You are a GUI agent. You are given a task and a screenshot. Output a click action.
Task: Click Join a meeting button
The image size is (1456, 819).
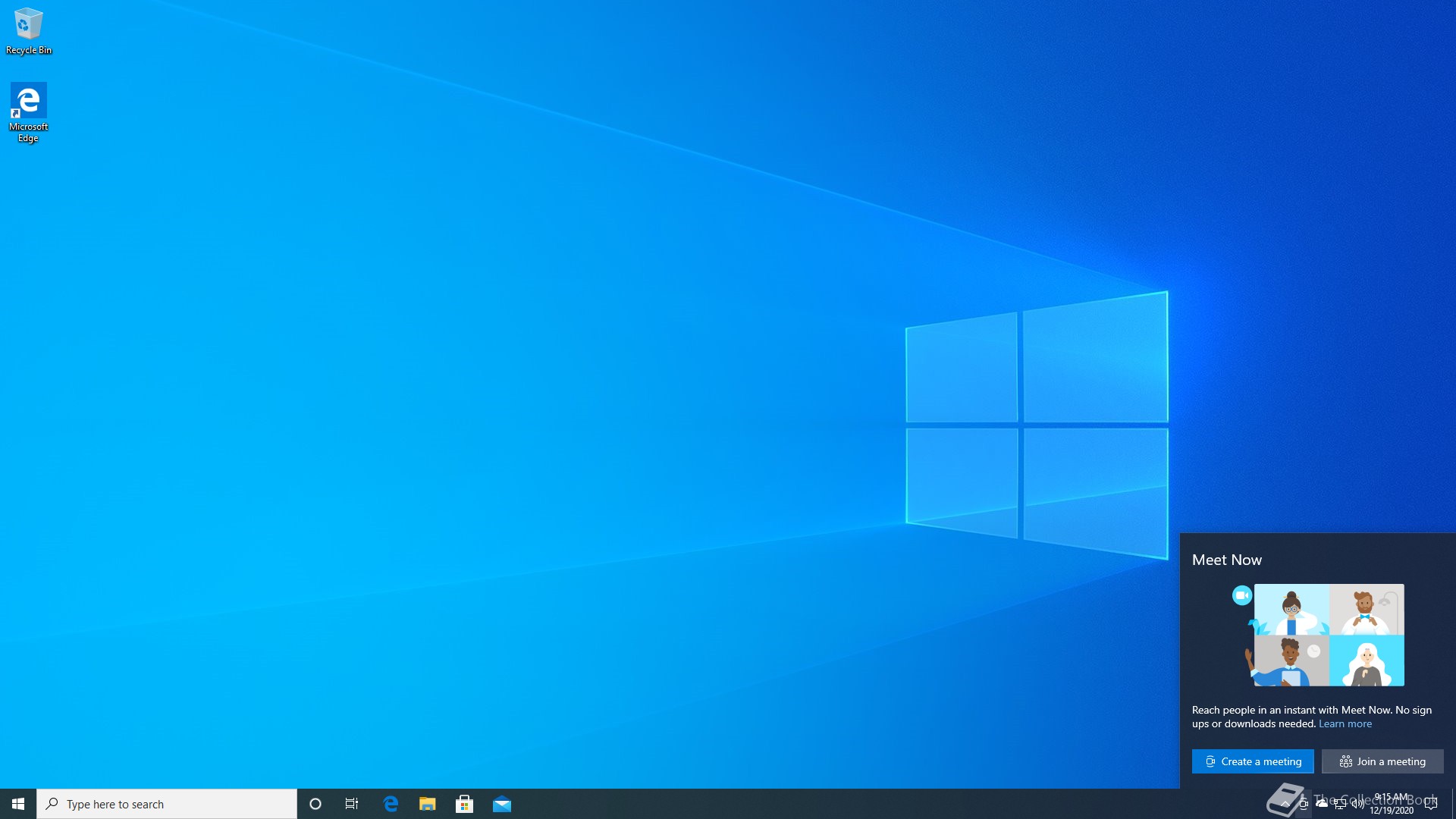1382,761
